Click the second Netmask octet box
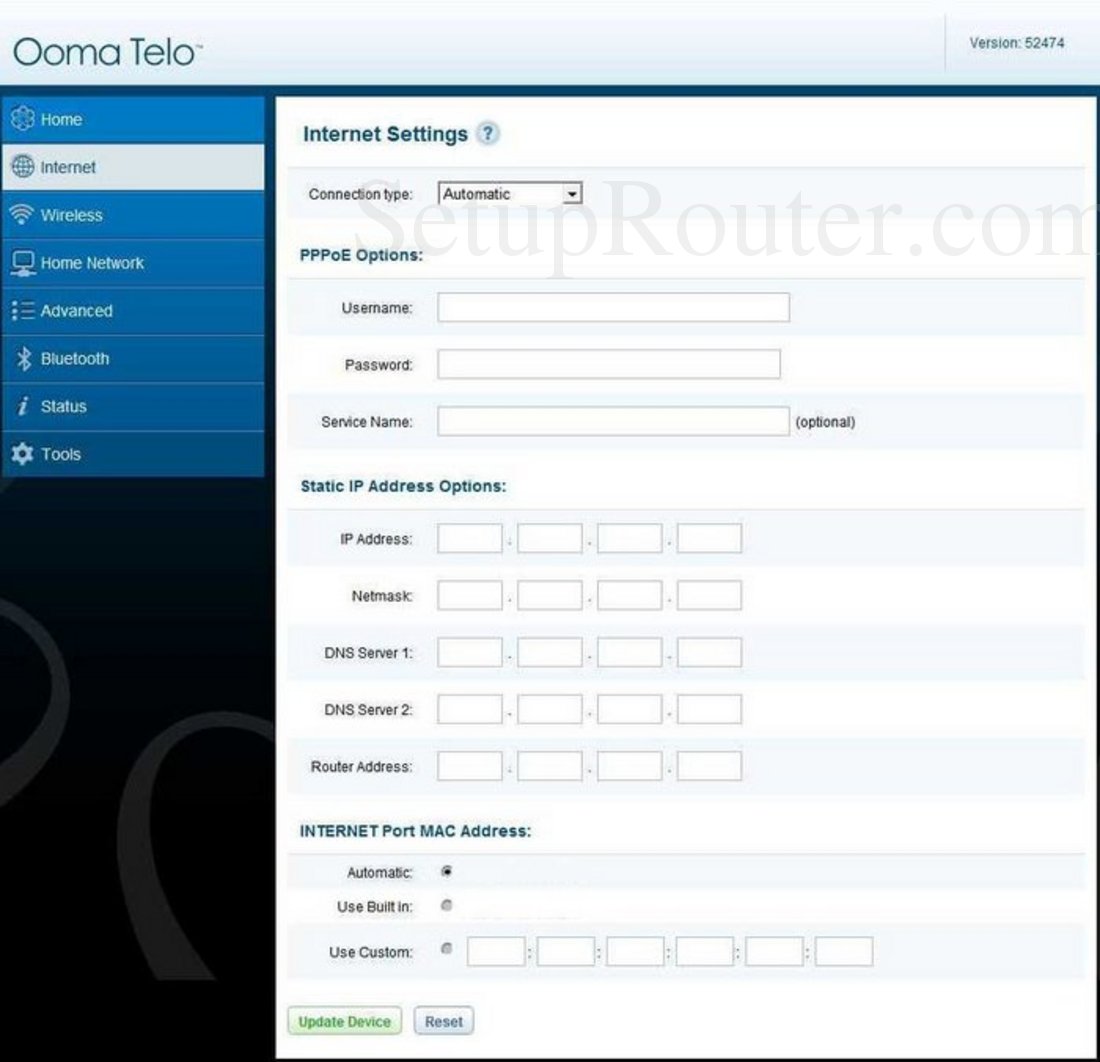Screen dimensions: 1100x1062 (x=549, y=595)
